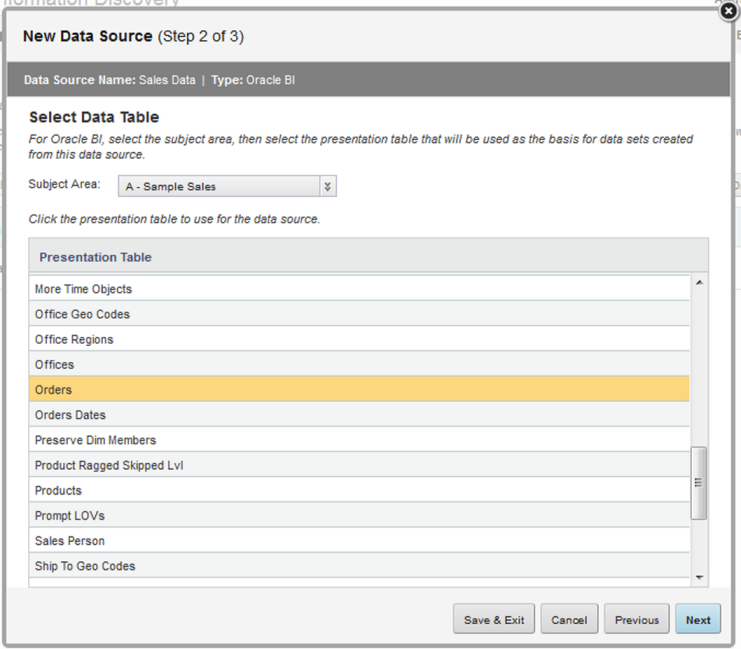This screenshot has width=741, height=649.
Task: Open the Subject Area dropdown
Action: tap(227, 186)
